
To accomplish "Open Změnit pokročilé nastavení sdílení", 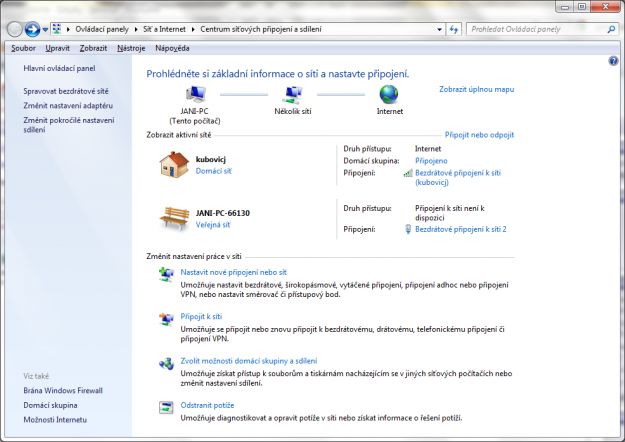I will click(69, 125).
